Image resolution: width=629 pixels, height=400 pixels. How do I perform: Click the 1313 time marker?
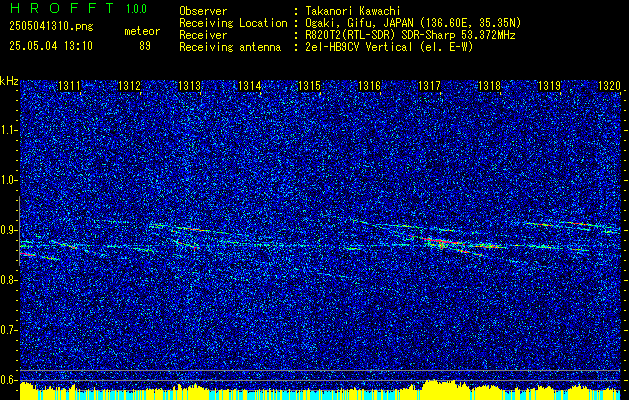pos(189,85)
